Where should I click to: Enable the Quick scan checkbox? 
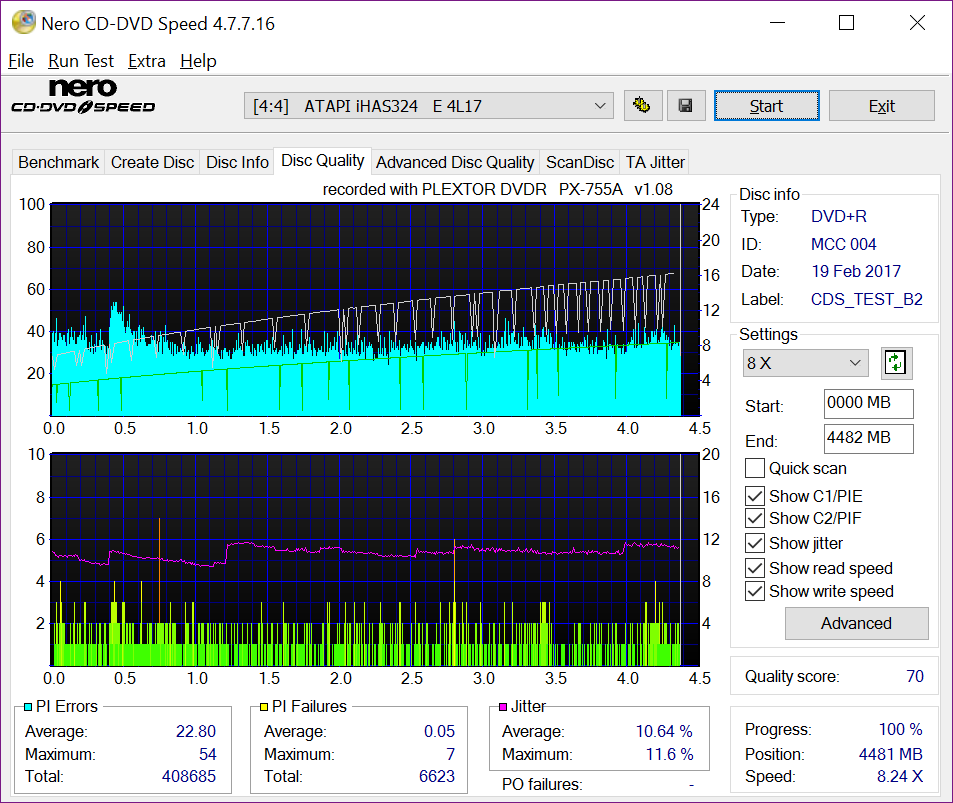point(755,468)
